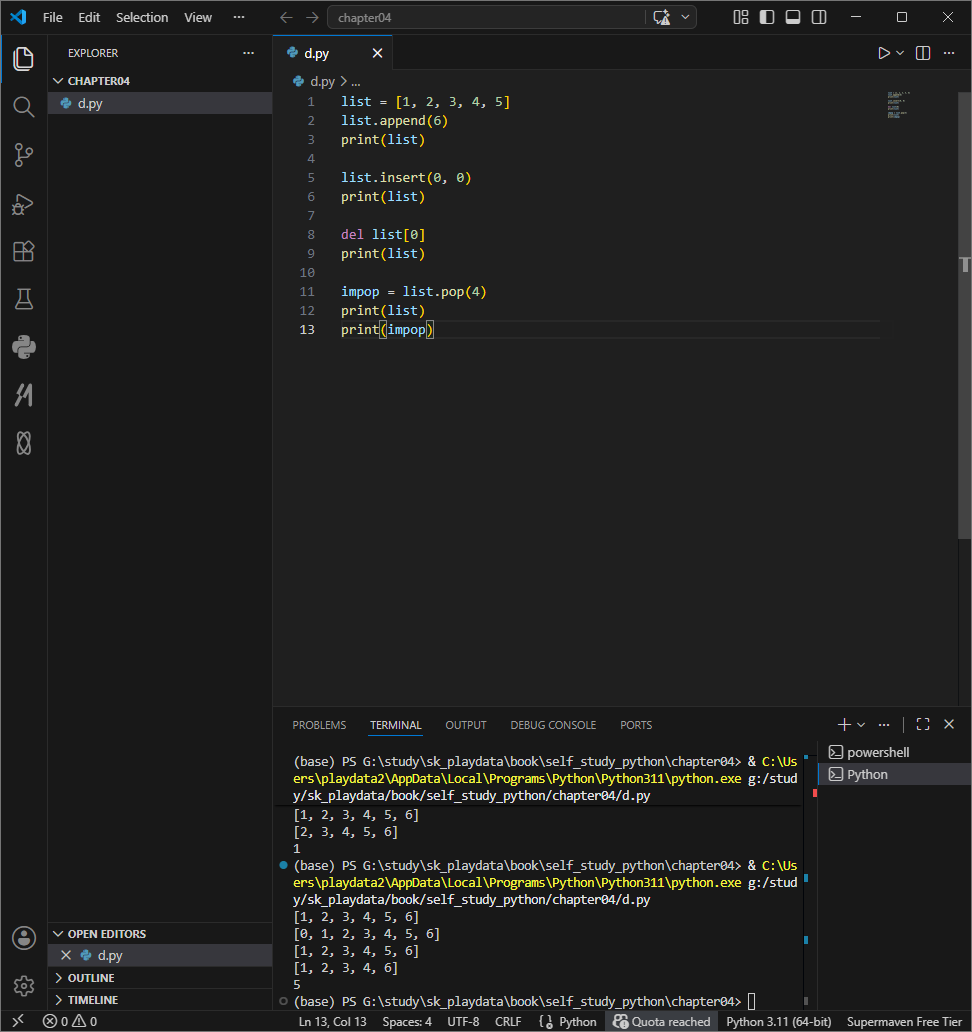Show errors and warnings count in status bar

pos(70,1021)
